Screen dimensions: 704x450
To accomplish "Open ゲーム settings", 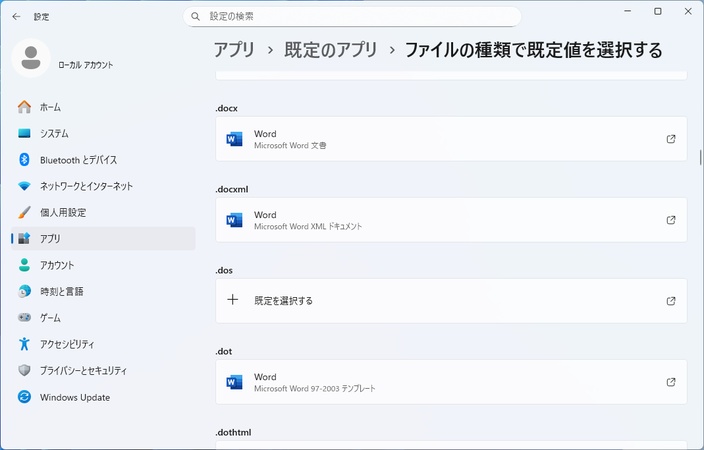I will pyautogui.click(x=103, y=318).
